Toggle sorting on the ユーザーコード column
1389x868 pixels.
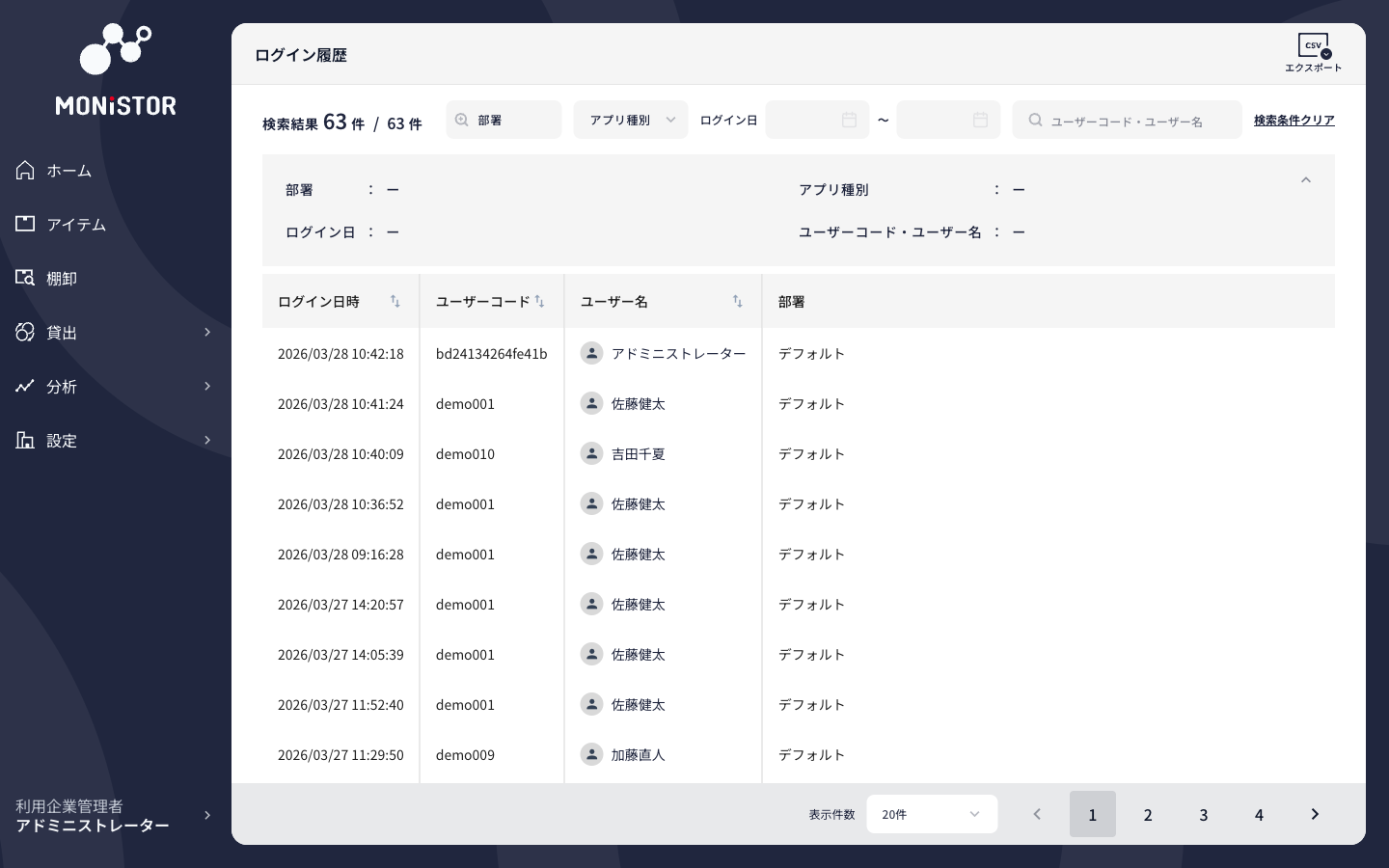539,301
